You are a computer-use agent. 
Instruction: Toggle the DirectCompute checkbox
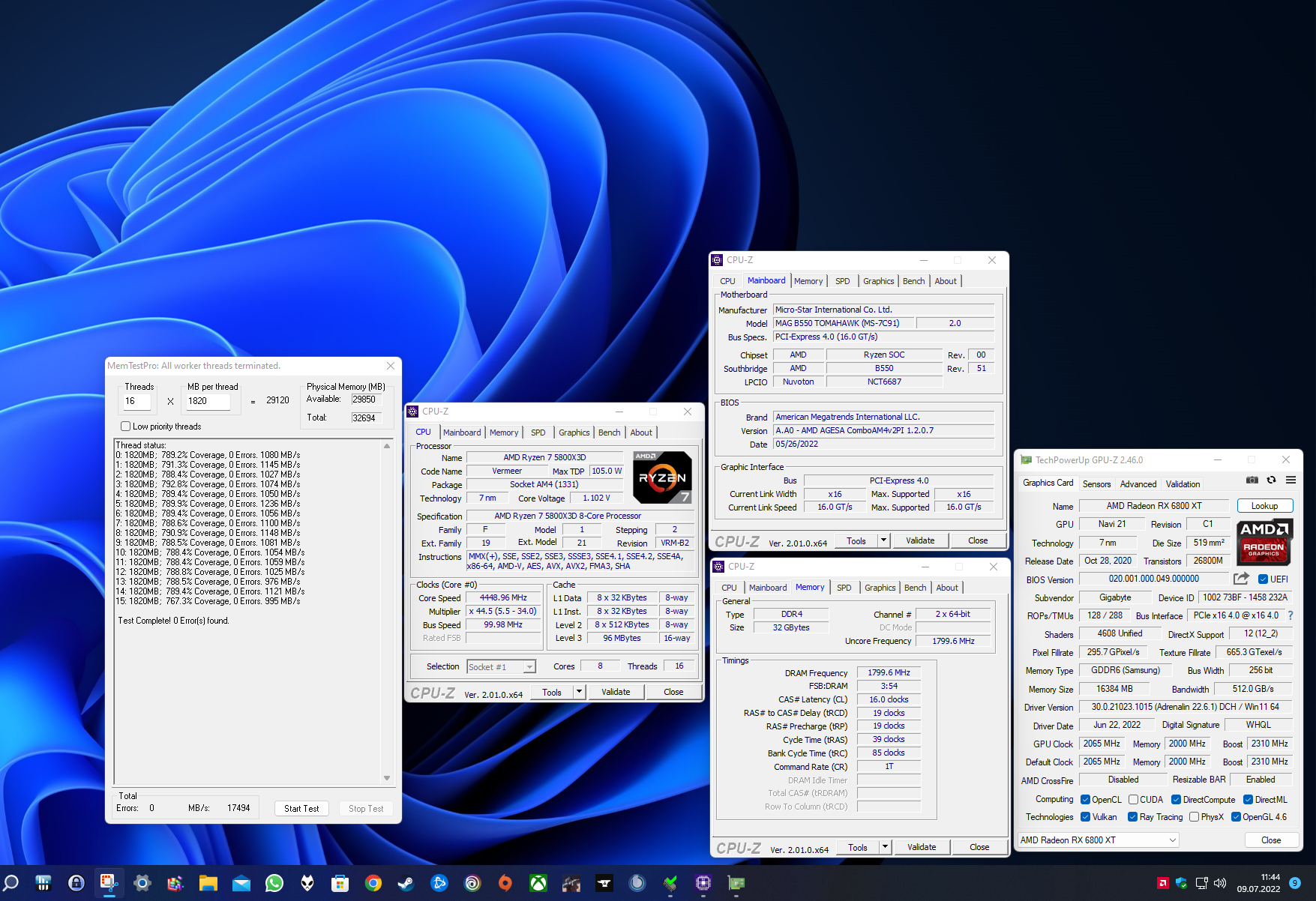coord(1176,799)
